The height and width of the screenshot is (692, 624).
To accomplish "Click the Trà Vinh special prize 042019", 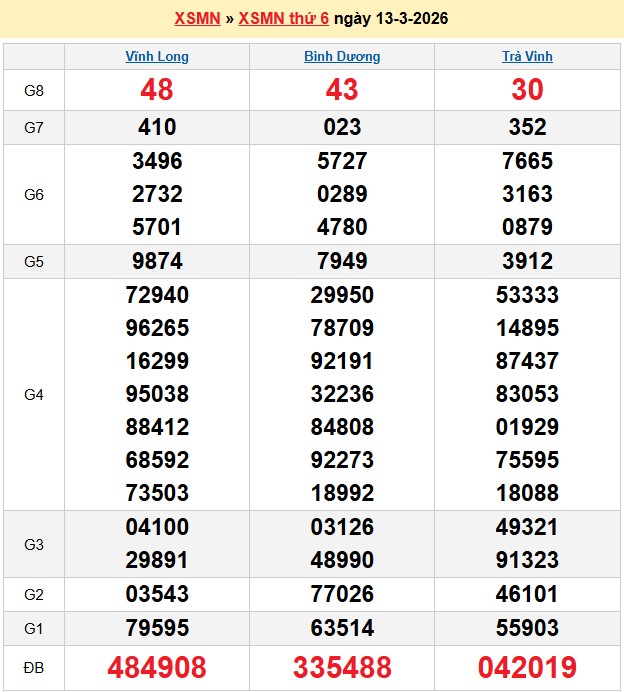I will coord(527,667).
